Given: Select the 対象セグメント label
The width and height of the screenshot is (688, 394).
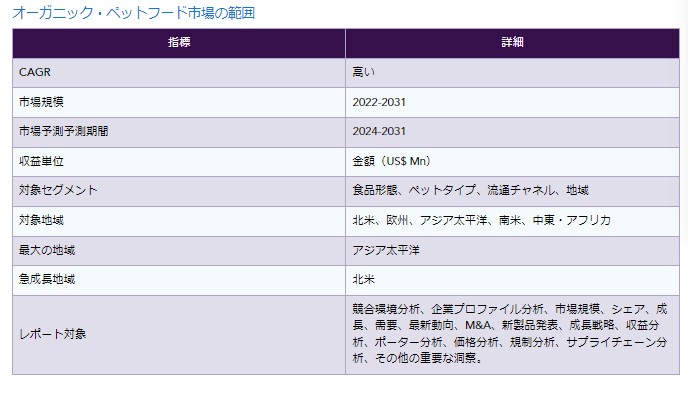Looking at the screenshot, I should (58, 190).
